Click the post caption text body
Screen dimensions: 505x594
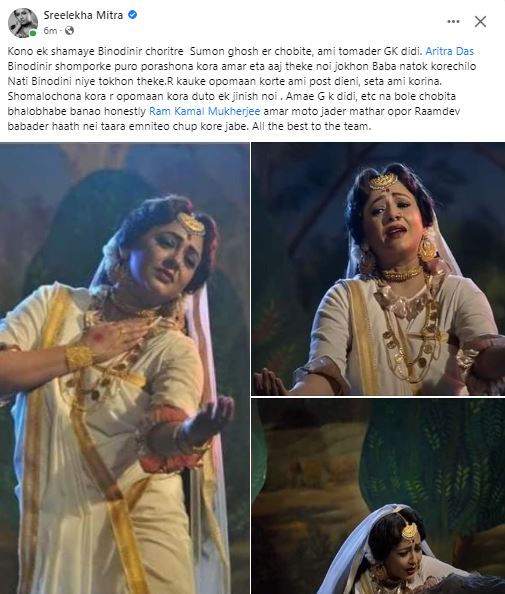[242, 89]
